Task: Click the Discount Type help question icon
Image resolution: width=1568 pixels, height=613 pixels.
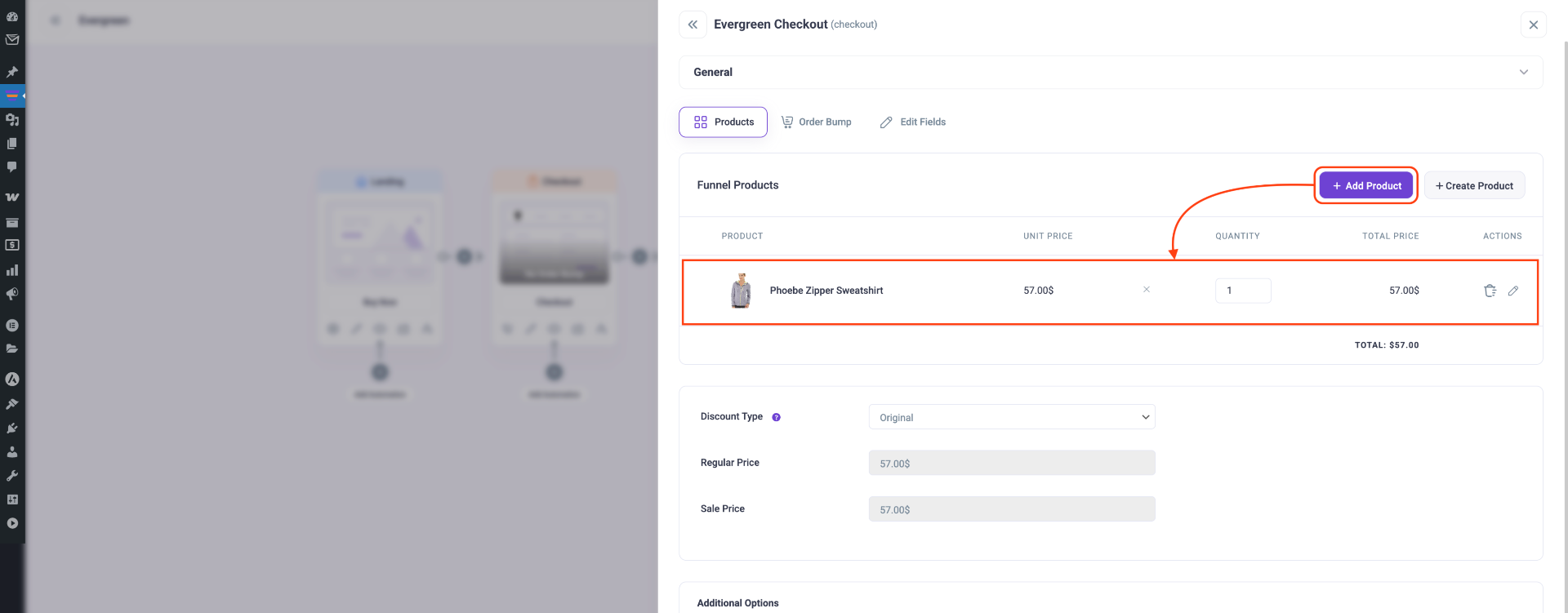Action: (777, 417)
